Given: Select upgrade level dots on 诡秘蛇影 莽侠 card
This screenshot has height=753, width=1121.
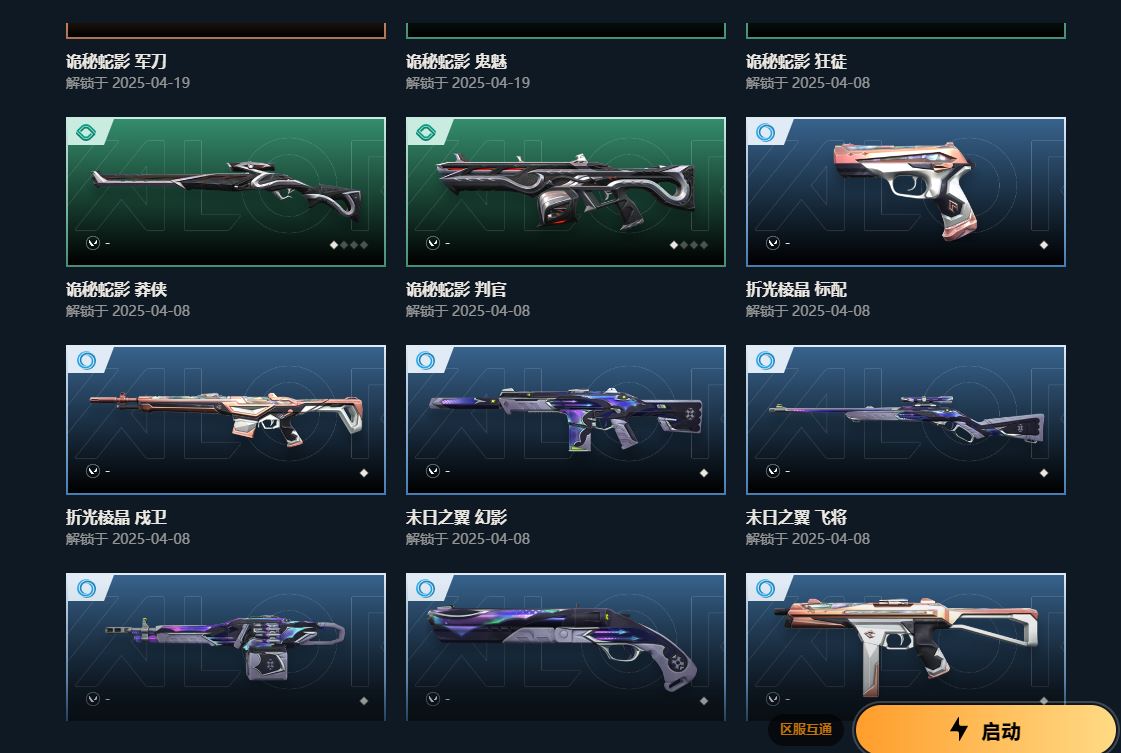Looking at the screenshot, I should tap(348, 245).
